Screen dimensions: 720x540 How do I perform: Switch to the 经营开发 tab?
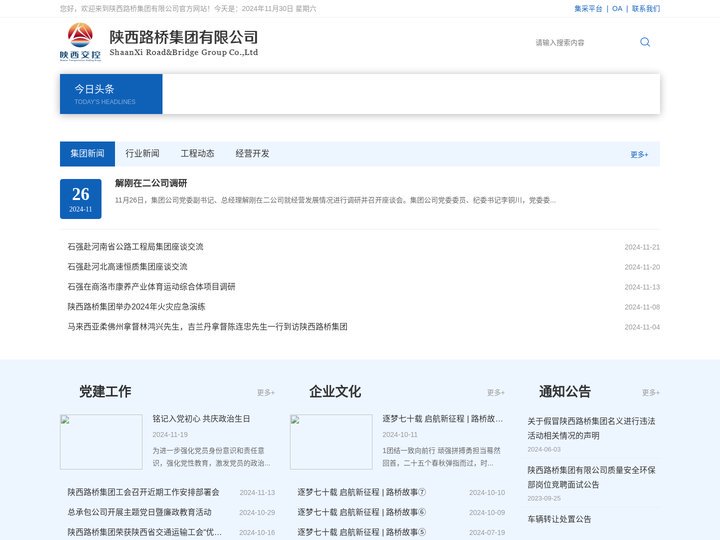pos(253,154)
